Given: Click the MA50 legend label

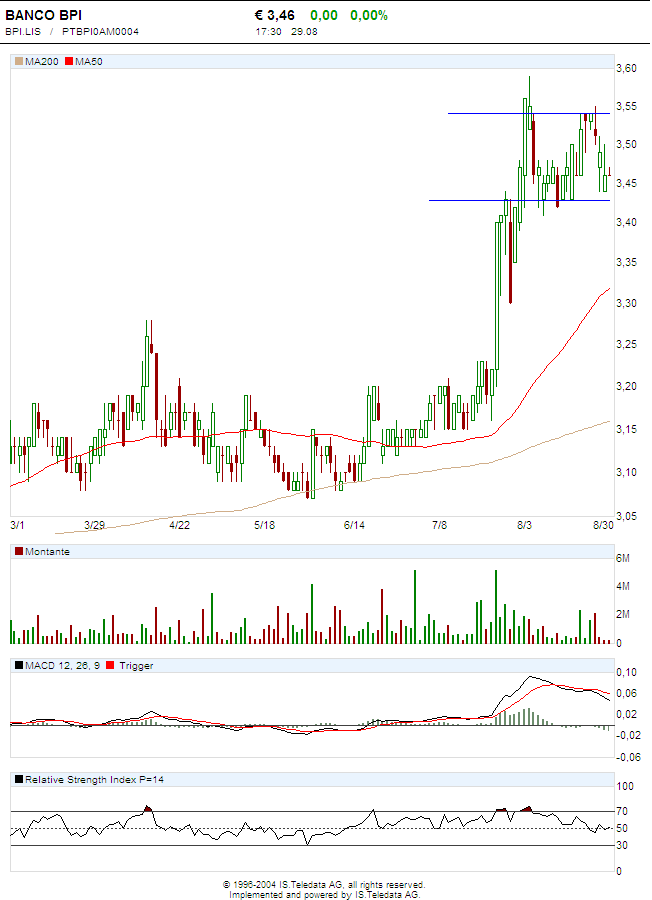Looking at the screenshot, I should (89, 61).
